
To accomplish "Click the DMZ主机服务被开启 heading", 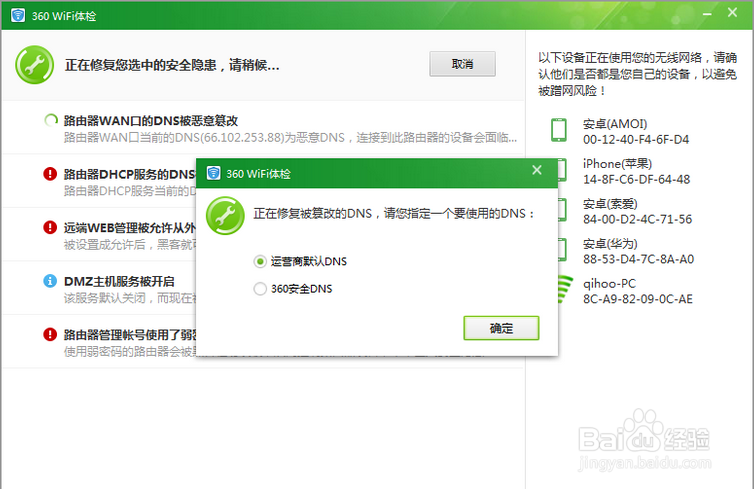I will pos(119,281).
